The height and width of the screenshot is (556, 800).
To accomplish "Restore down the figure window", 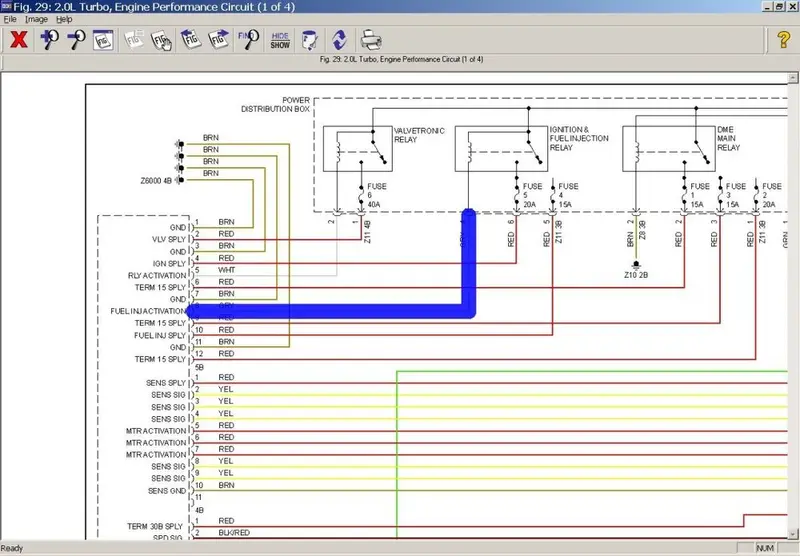I will pos(779,6).
